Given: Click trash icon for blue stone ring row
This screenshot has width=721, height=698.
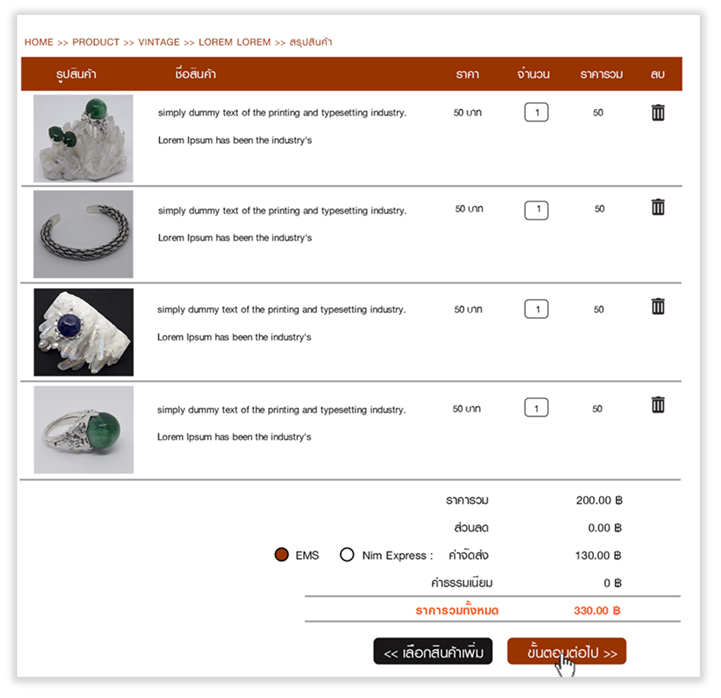Looking at the screenshot, I should 657,306.
